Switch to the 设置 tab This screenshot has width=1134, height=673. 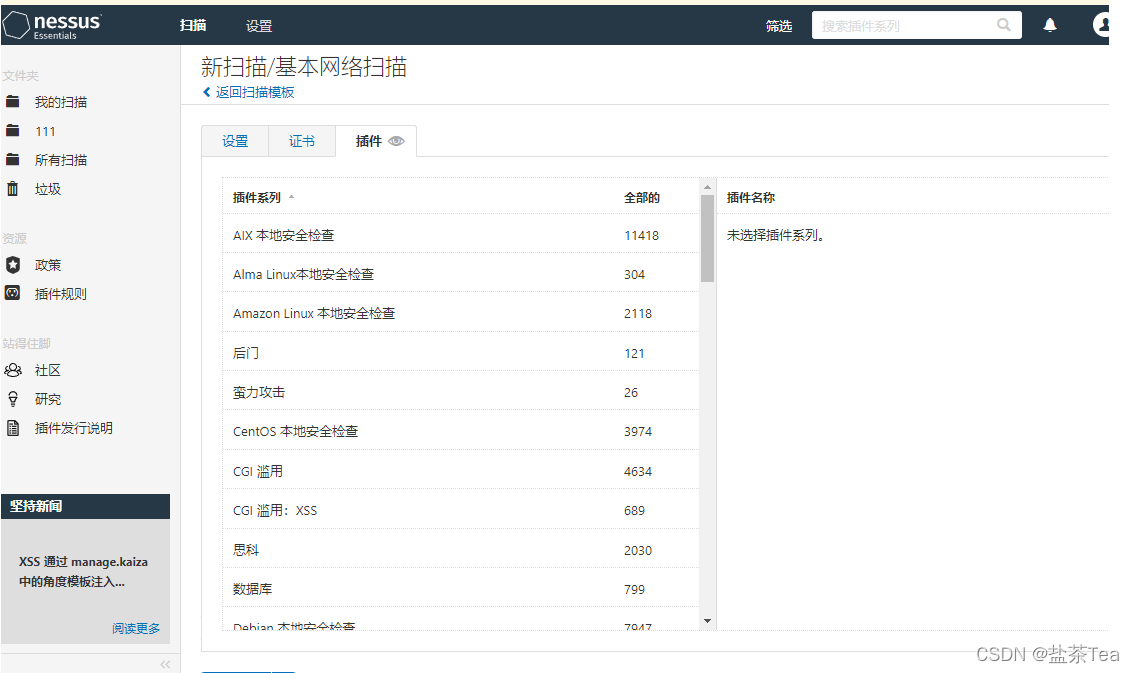pyautogui.click(x=235, y=141)
